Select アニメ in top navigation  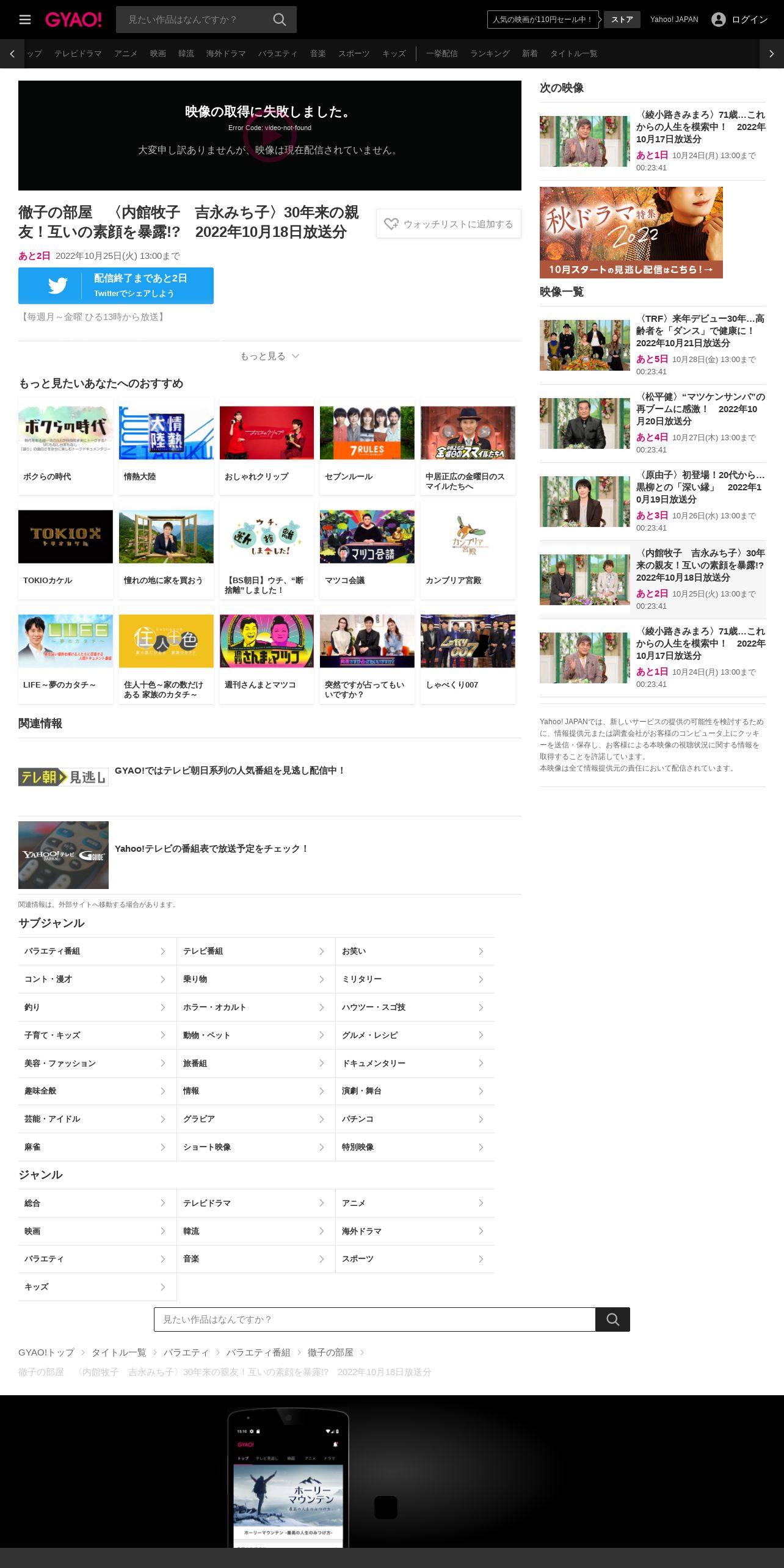point(126,54)
